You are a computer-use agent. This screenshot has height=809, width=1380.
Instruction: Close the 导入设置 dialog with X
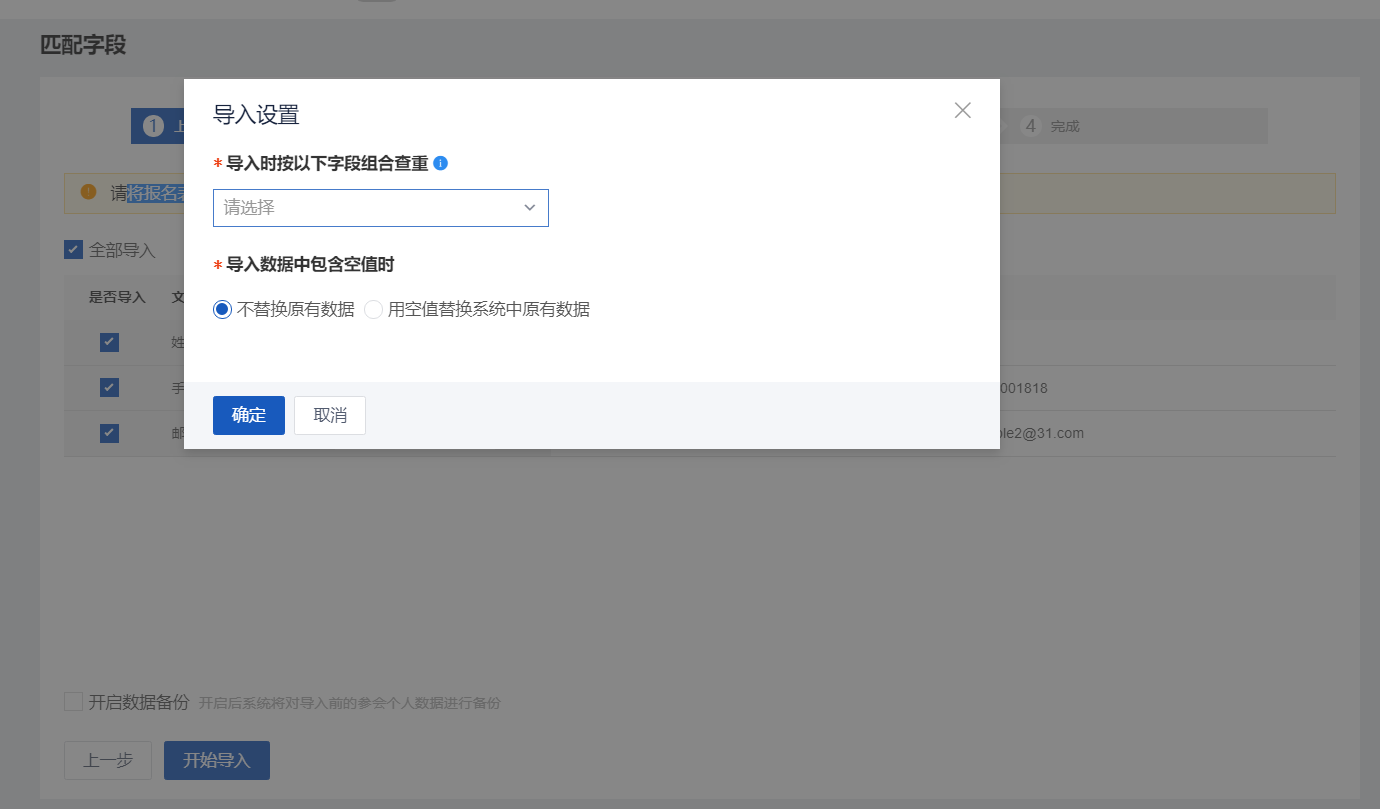coord(962,110)
